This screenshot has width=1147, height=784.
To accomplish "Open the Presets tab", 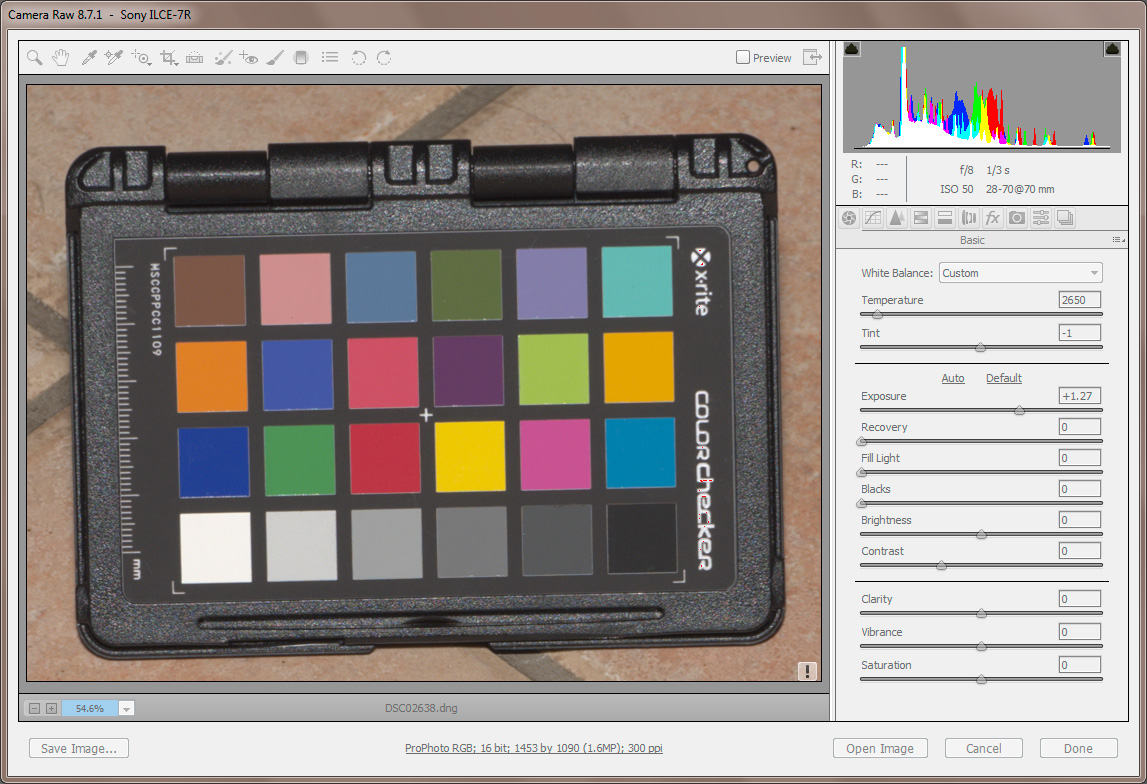I will coord(1041,218).
